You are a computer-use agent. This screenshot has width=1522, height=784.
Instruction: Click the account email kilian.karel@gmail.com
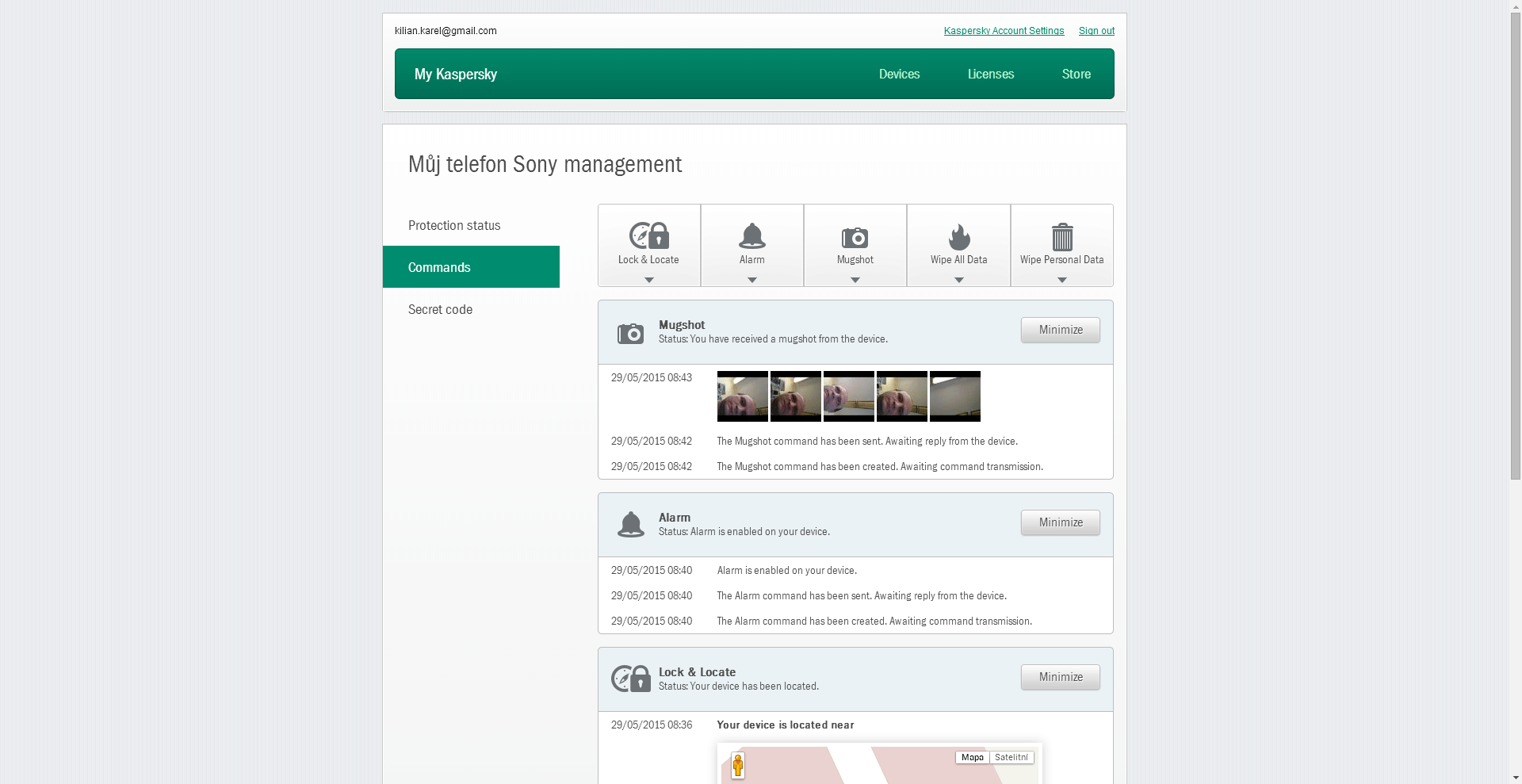click(x=446, y=31)
